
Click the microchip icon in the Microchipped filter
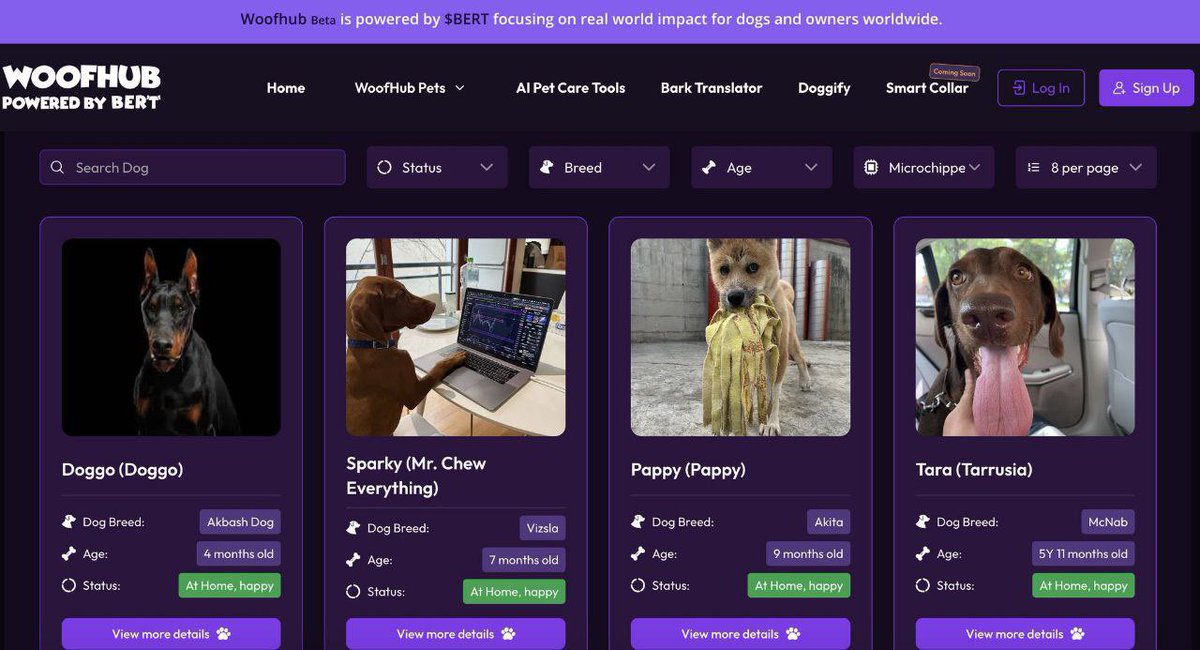pyautogui.click(x=870, y=167)
